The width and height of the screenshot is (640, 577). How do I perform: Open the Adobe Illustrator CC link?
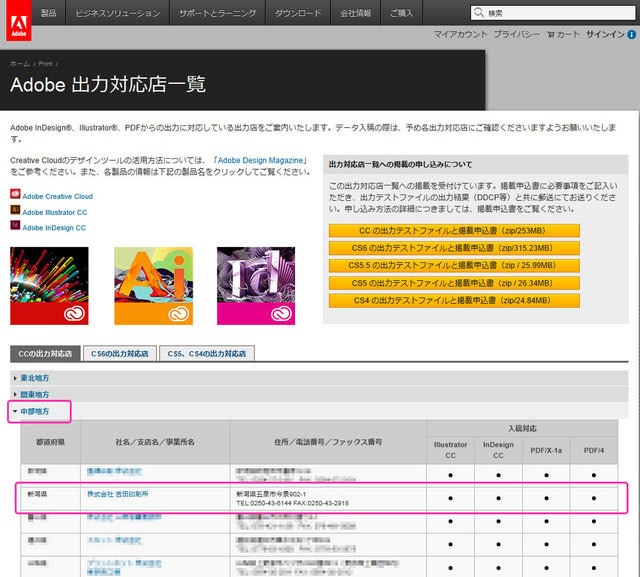pos(55,212)
